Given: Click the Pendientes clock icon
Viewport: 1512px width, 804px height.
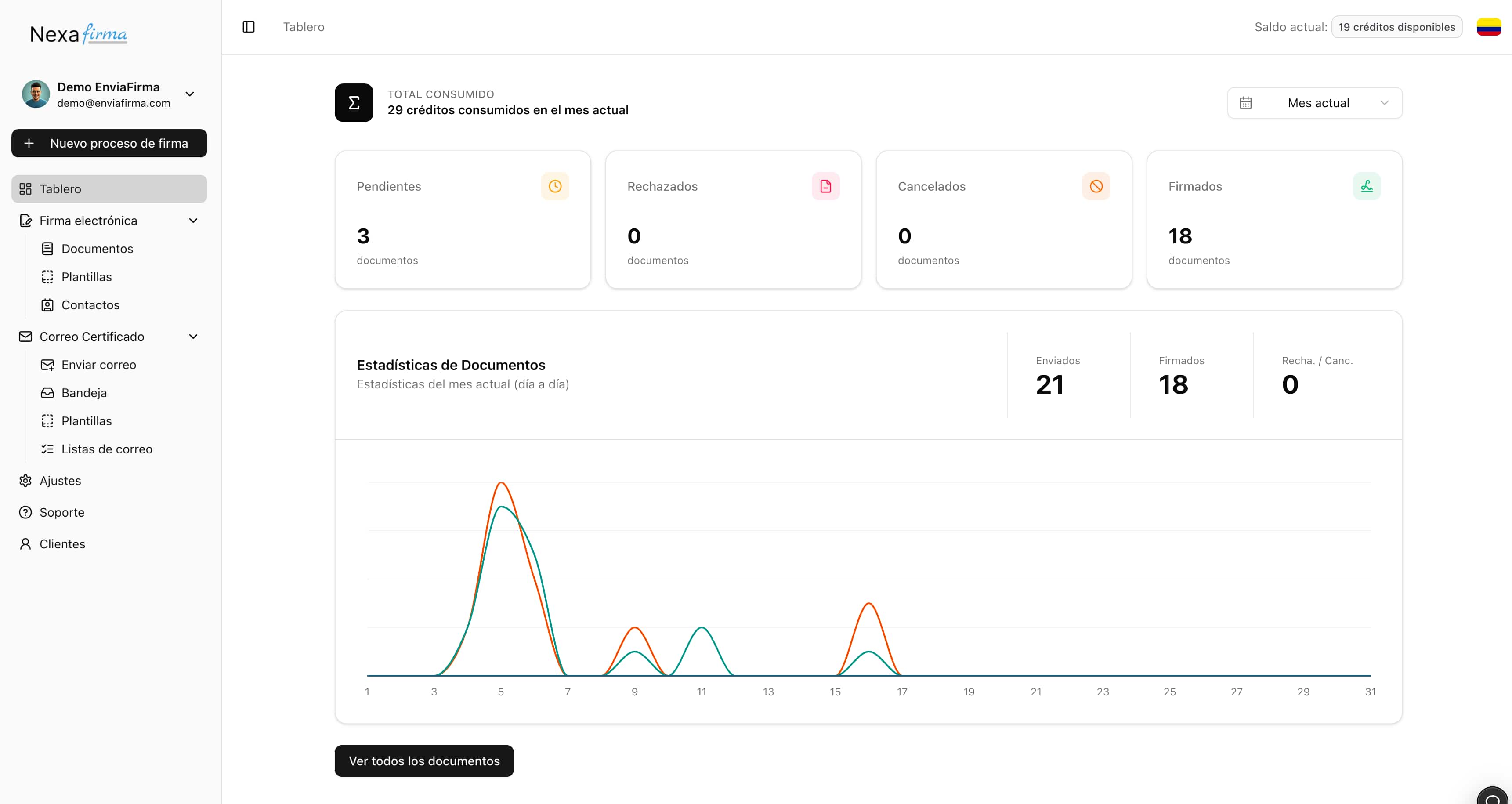Looking at the screenshot, I should pos(555,186).
